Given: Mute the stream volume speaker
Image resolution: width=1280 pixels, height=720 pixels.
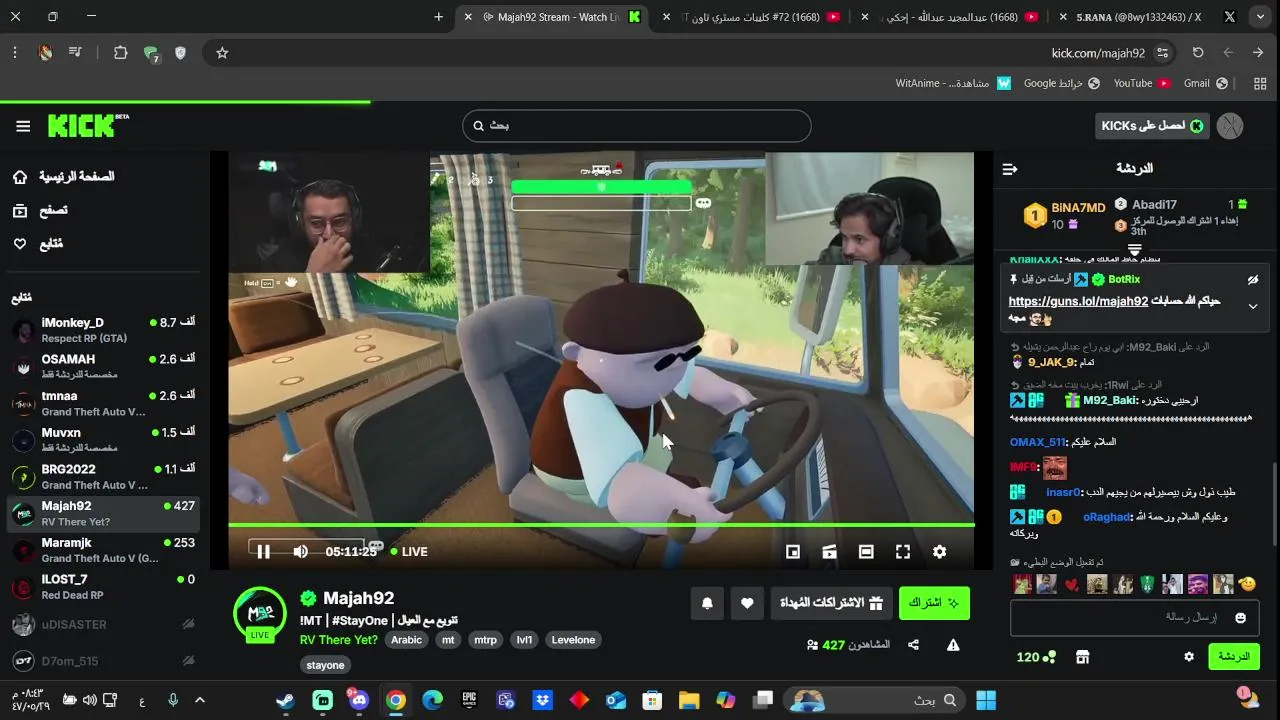Looking at the screenshot, I should (x=300, y=551).
